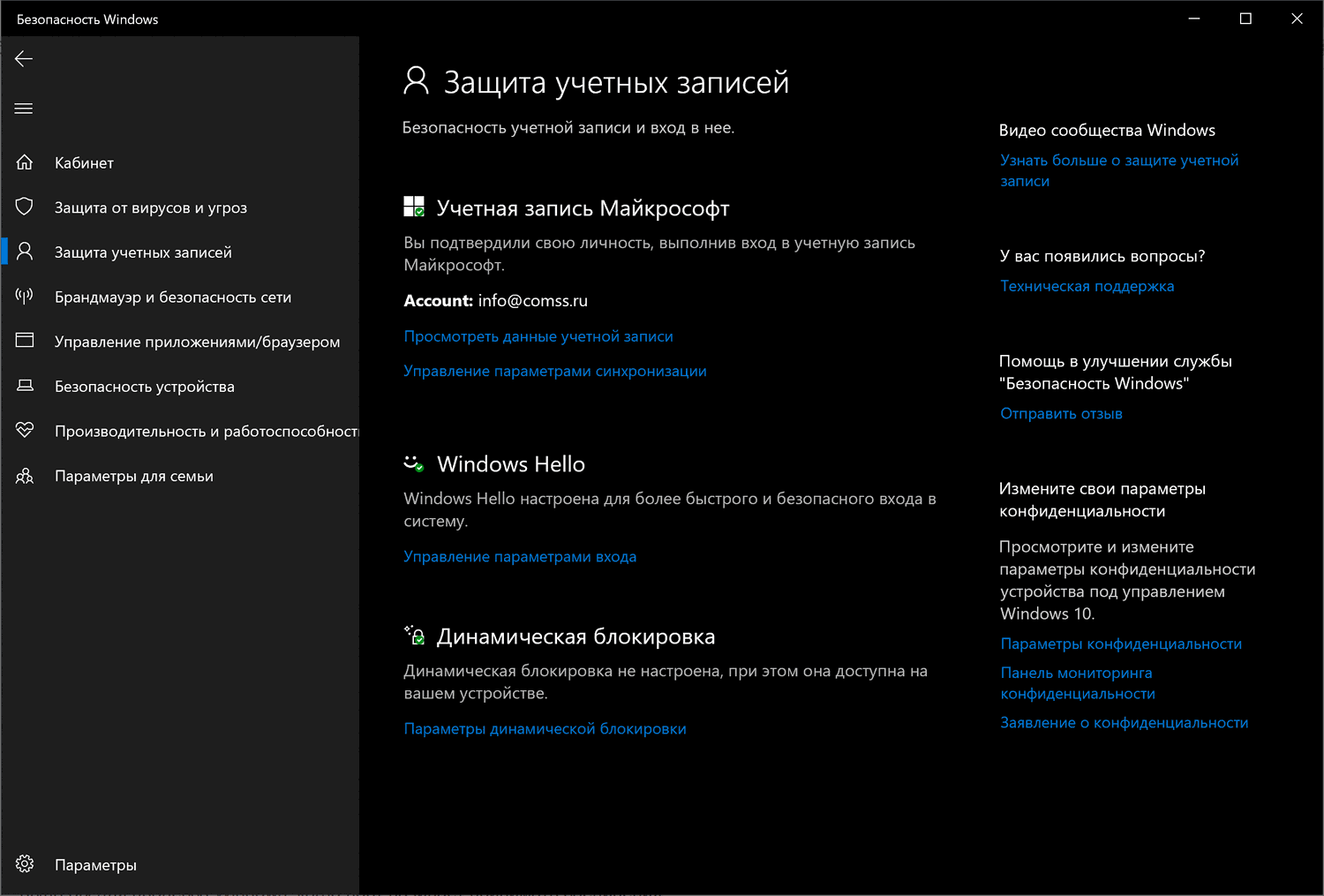The image size is (1324, 896).
Task: Click the device security laptop icon
Action: click(25, 386)
